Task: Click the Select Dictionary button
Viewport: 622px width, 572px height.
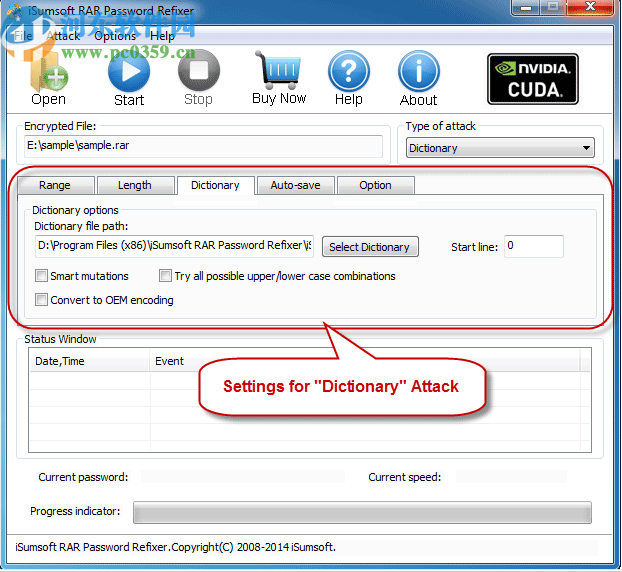Action: click(370, 247)
